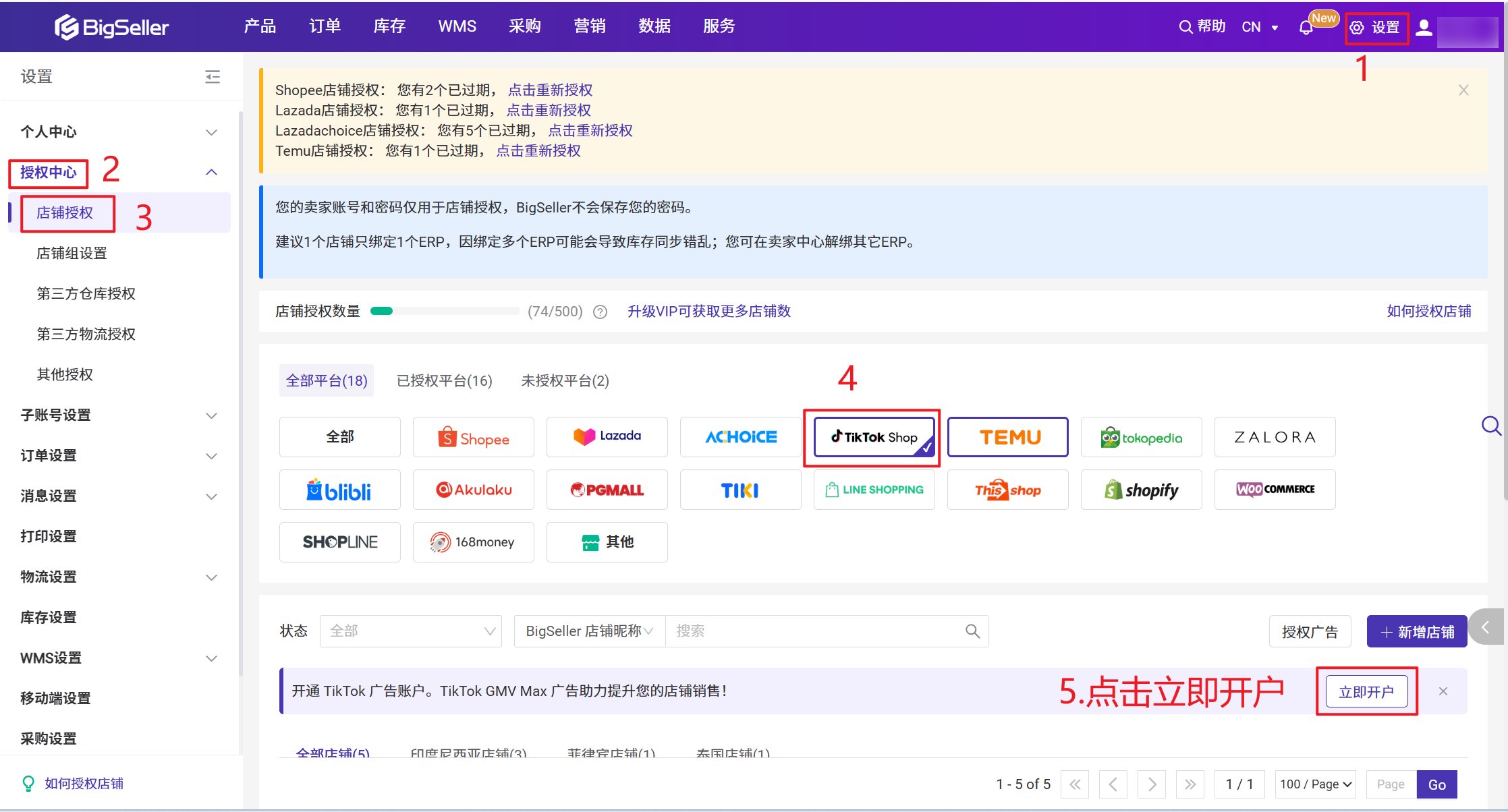
Task: Click the help question mark beside store count
Action: tap(600, 312)
